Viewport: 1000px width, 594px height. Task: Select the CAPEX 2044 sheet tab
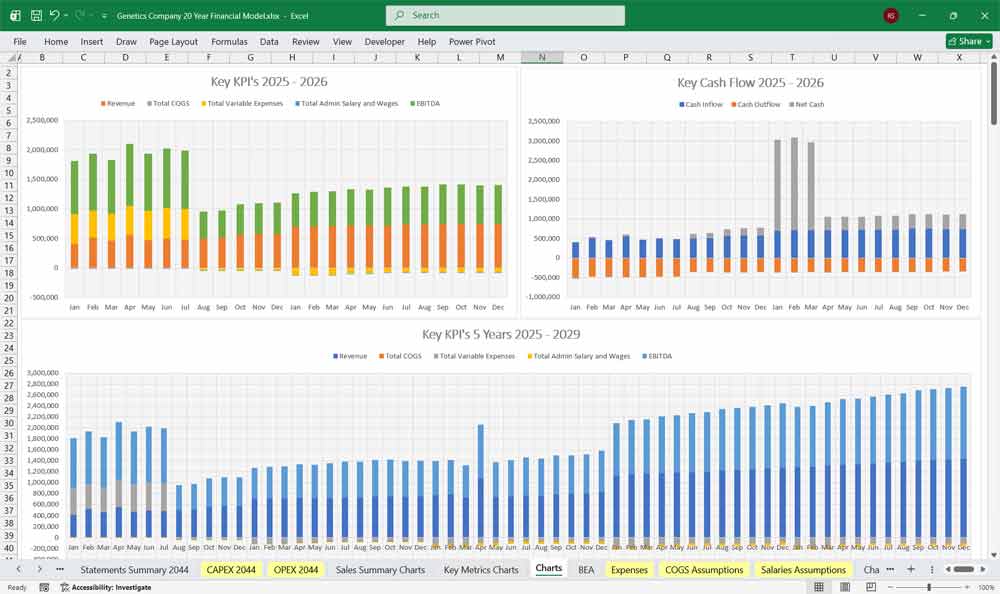[230, 569]
